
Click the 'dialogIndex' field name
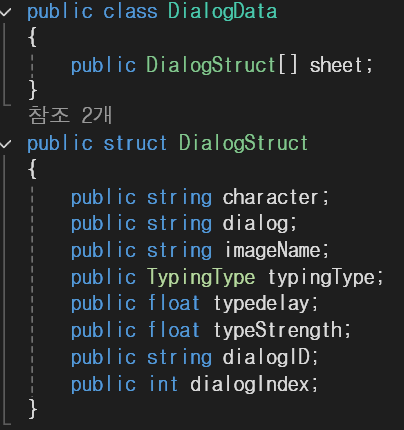tap(250, 384)
